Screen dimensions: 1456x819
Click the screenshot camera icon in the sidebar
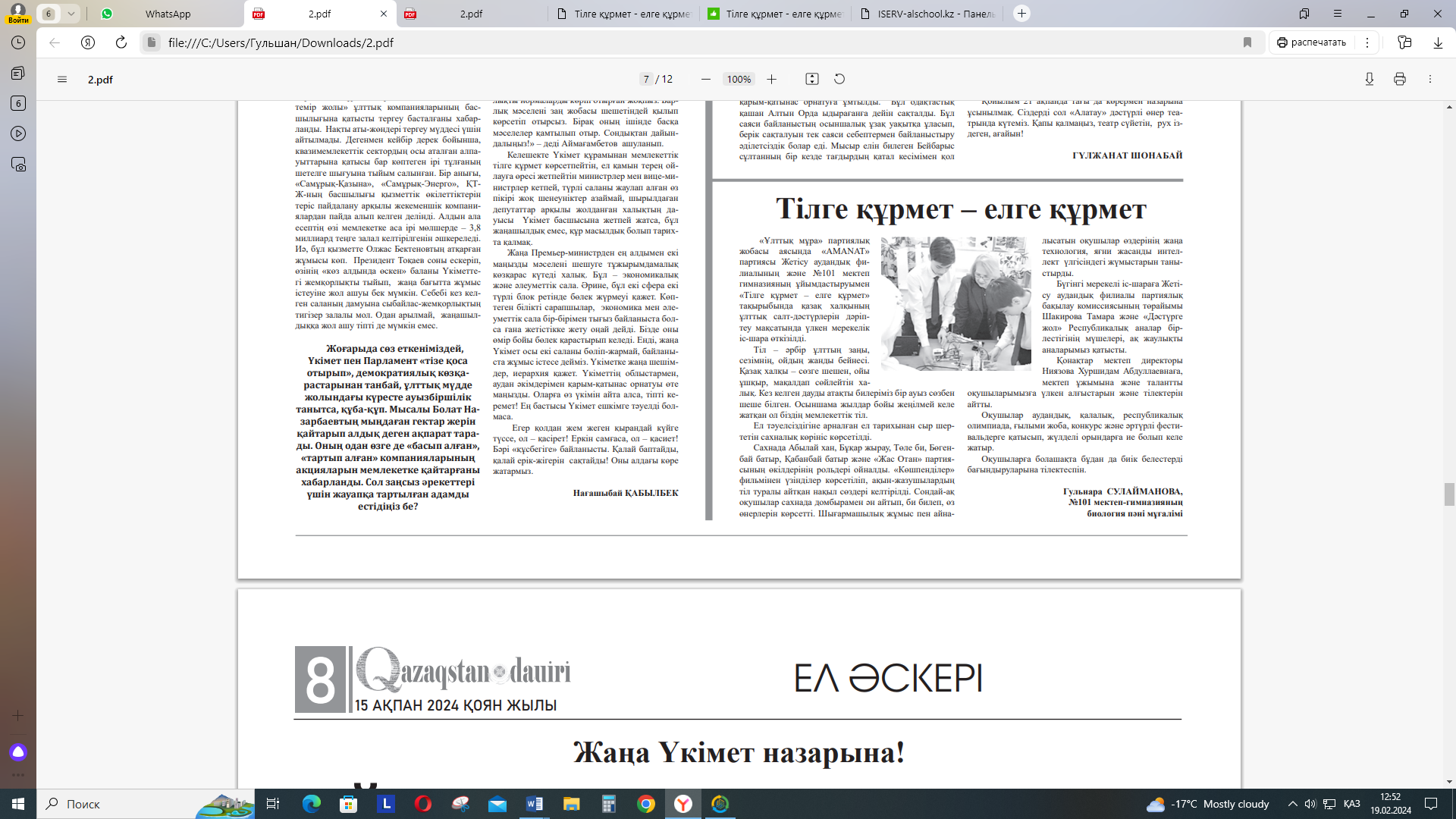pos(18,165)
